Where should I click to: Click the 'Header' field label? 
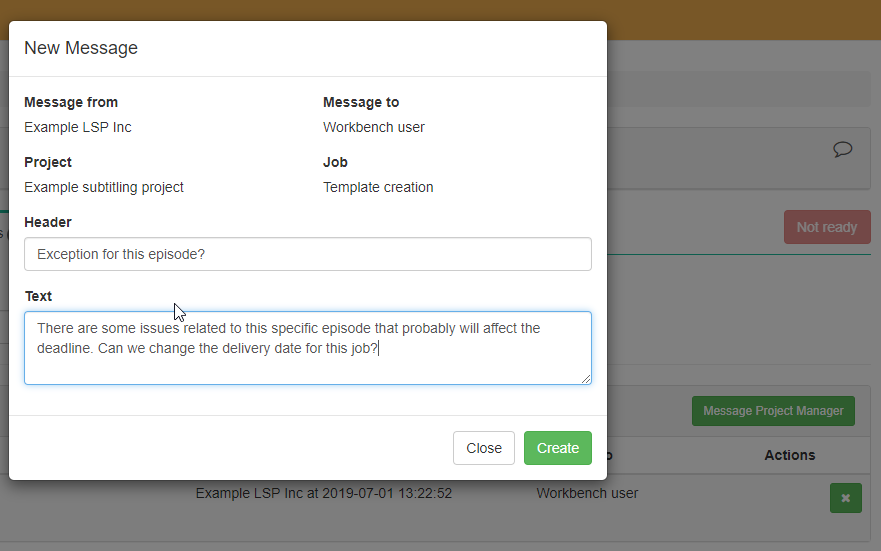[x=48, y=222]
